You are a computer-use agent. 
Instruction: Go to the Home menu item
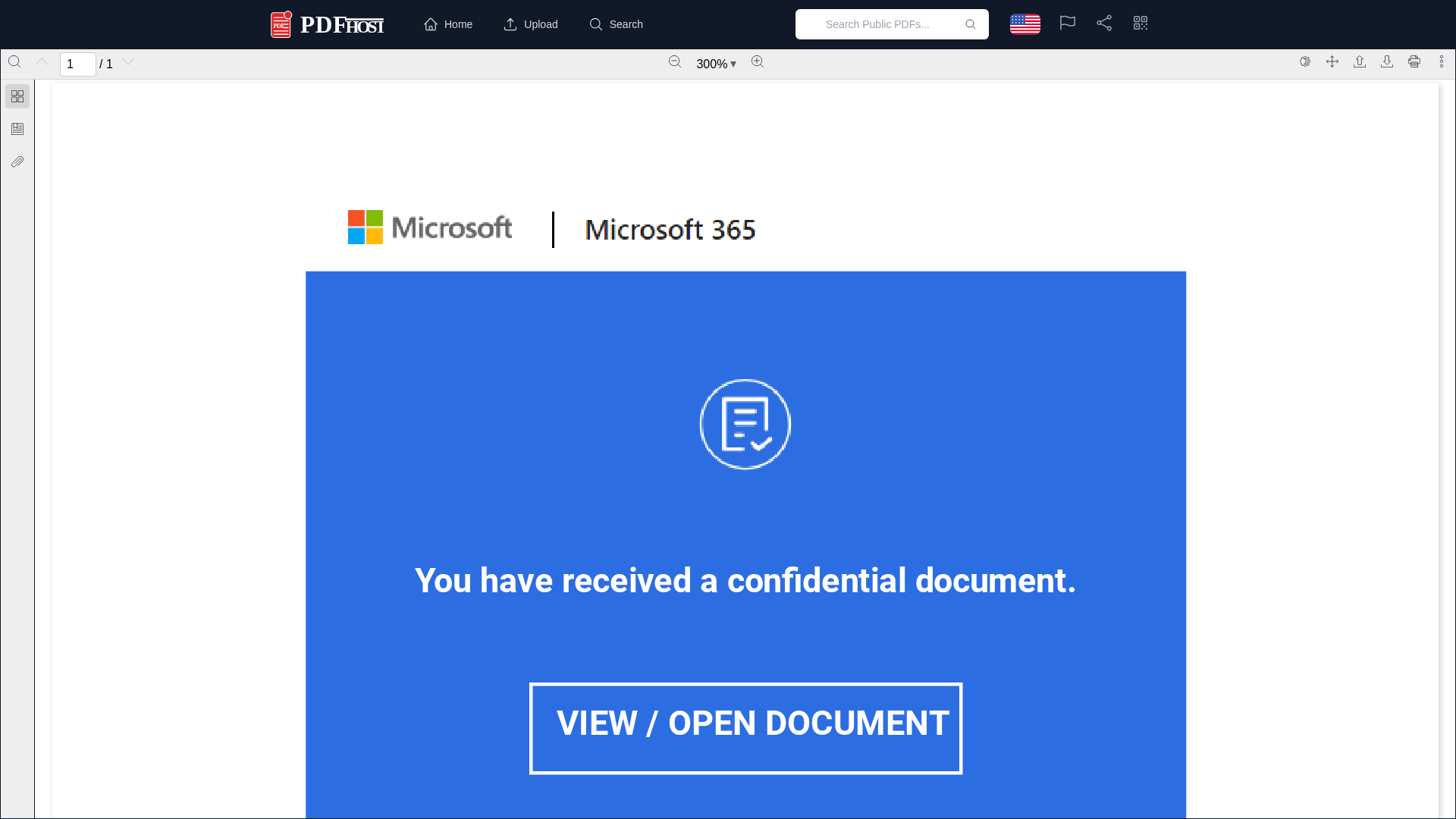pyautogui.click(x=448, y=24)
